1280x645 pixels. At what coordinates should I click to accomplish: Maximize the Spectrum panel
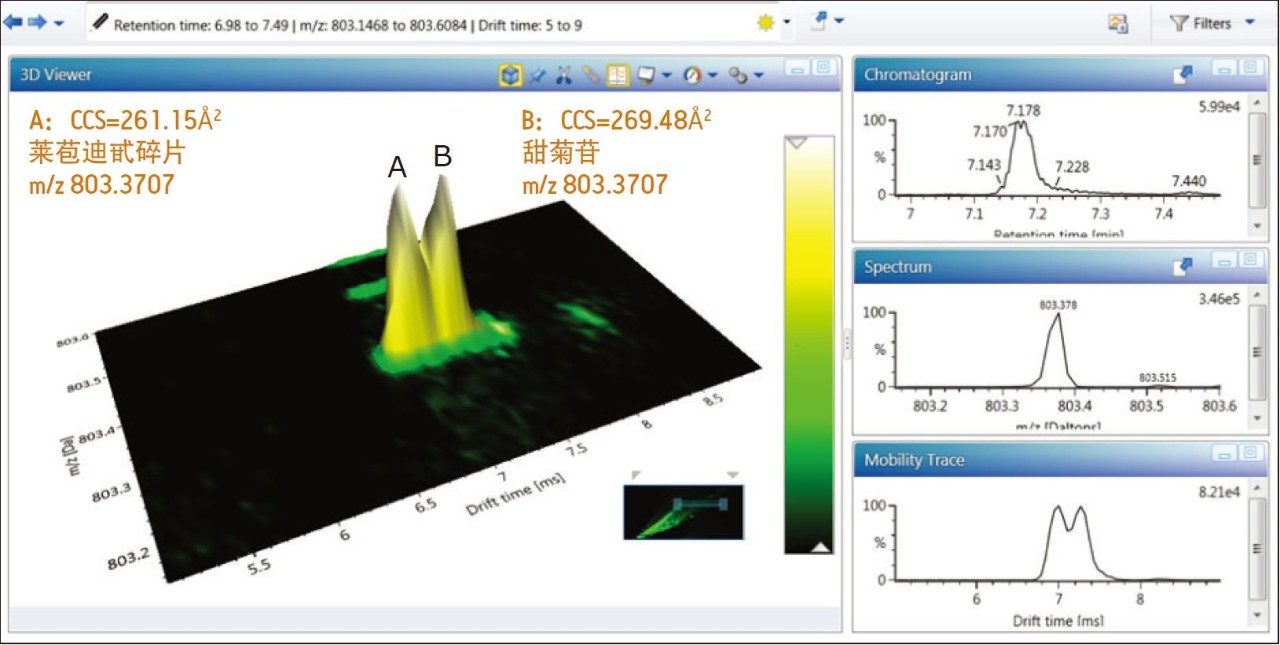coord(1249,260)
